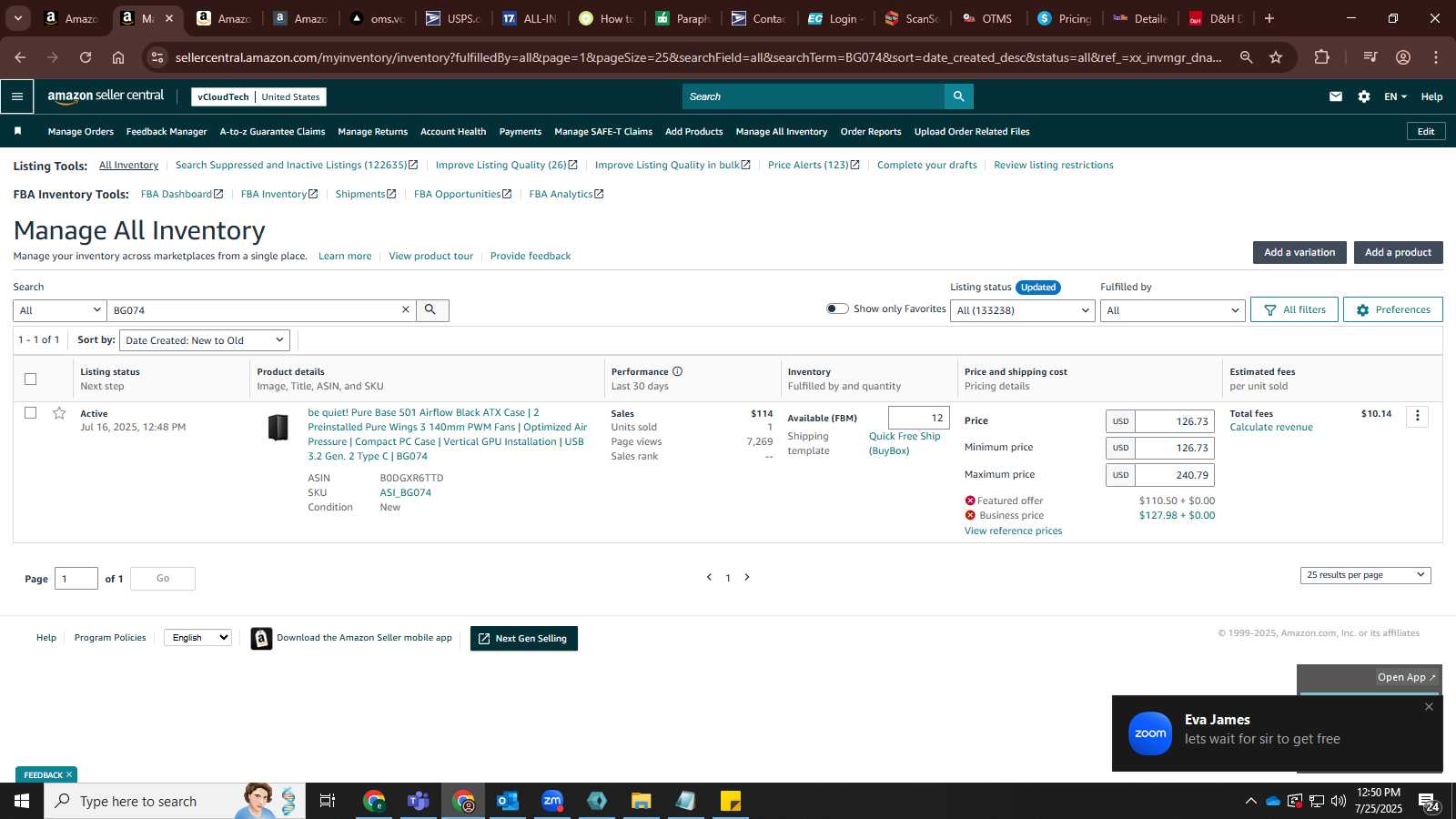Image resolution: width=1456 pixels, height=819 pixels.
Task: Open Zoom from the taskbar
Action: pyautogui.click(x=552, y=801)
